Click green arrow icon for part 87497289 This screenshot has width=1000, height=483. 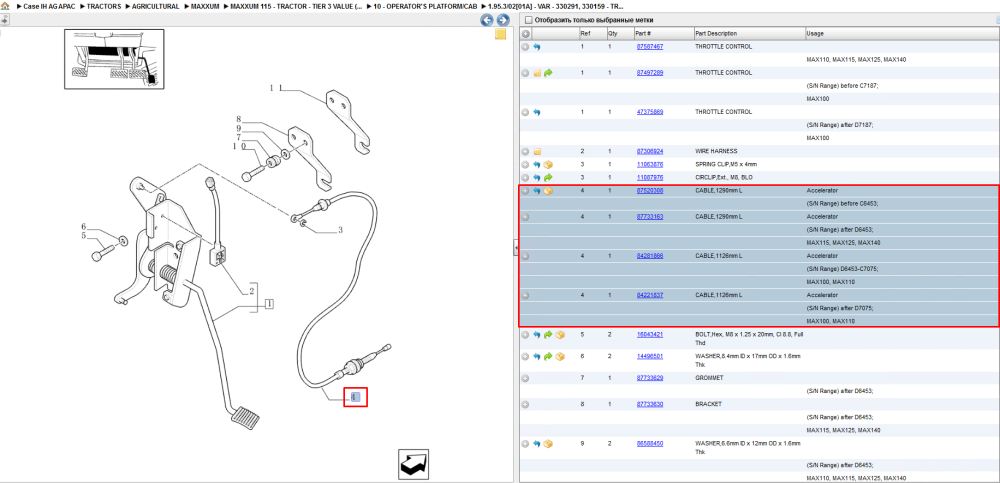[x=548, y=73]
